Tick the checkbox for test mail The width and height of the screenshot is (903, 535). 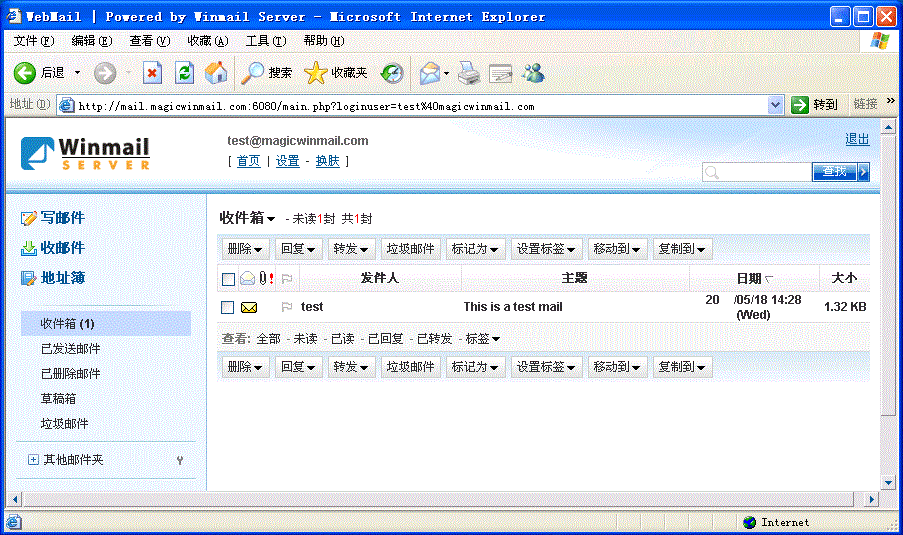[x=227, y=308]
